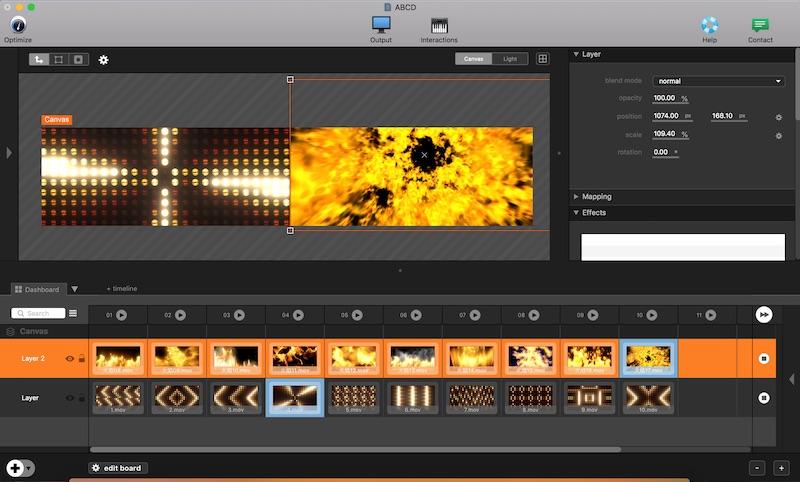Select the 10.mov clip thumbnail
800x482 pixels.
(x=648, y=398)
